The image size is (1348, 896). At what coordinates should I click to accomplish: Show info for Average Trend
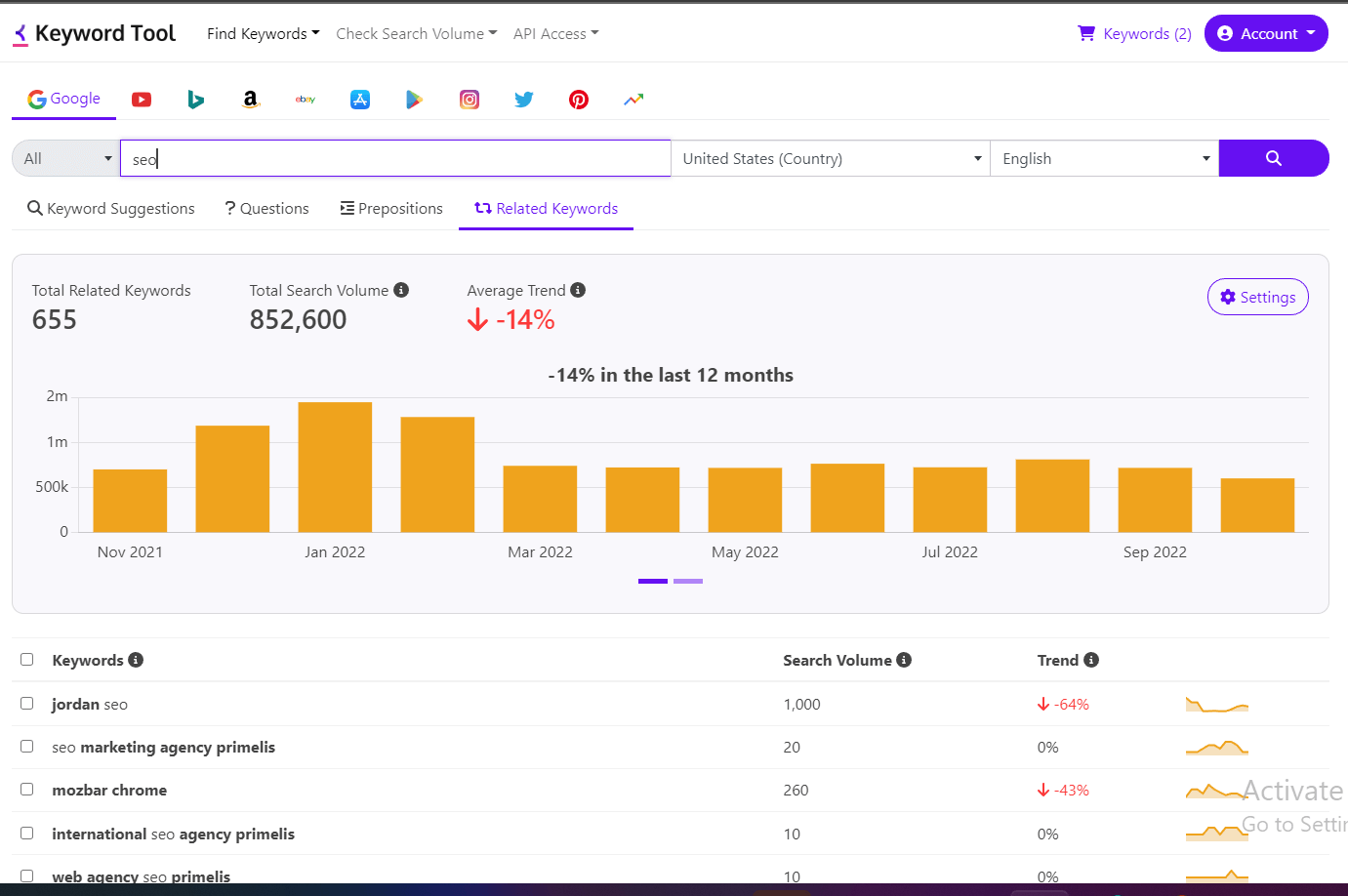[x=578, y=290]
